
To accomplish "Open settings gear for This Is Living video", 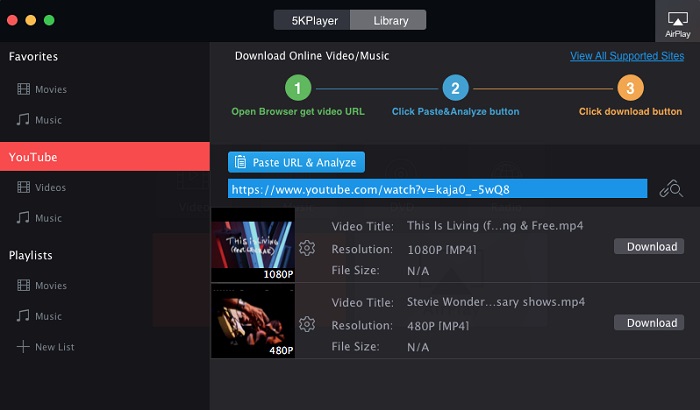I will pyautogui.click(x=307, y=247).
